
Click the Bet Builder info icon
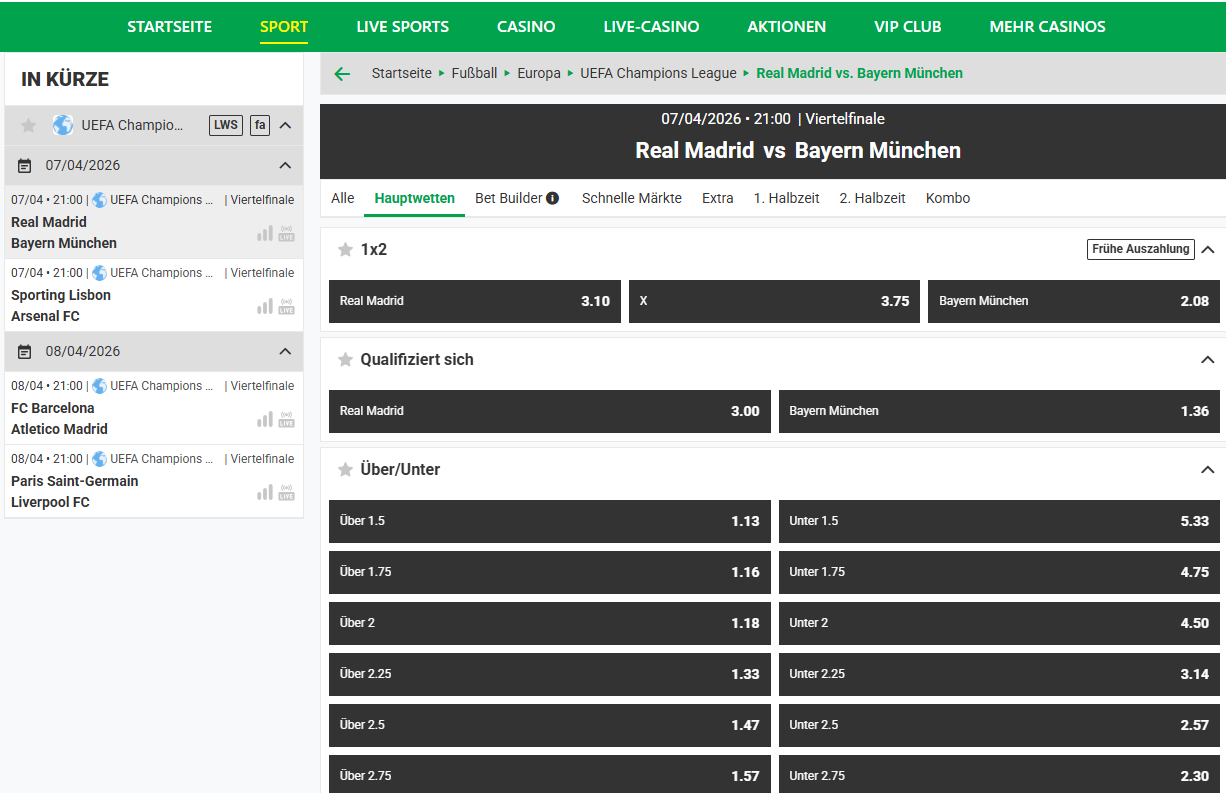click(x=553, y=198)
